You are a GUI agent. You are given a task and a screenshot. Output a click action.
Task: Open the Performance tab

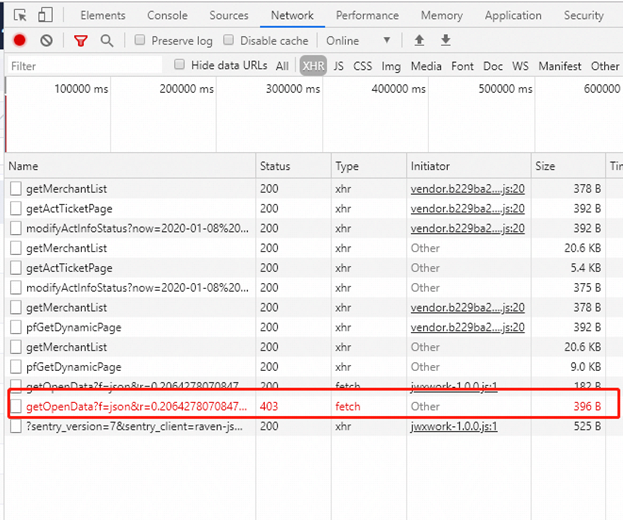pos(367,15)
